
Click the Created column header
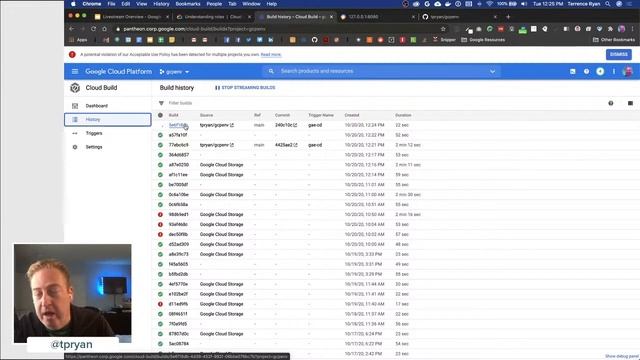(x=352, y=115)
